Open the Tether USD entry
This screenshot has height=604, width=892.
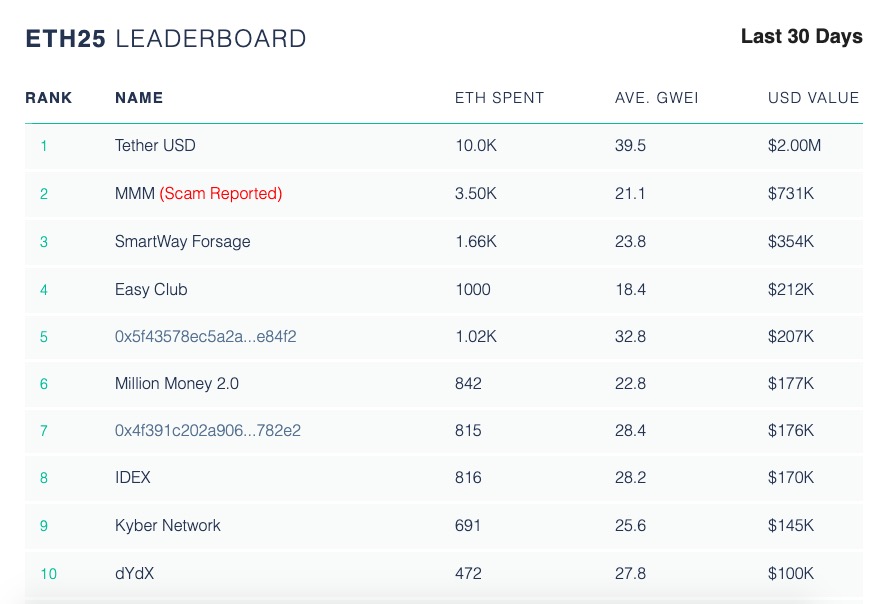point(155,146)
